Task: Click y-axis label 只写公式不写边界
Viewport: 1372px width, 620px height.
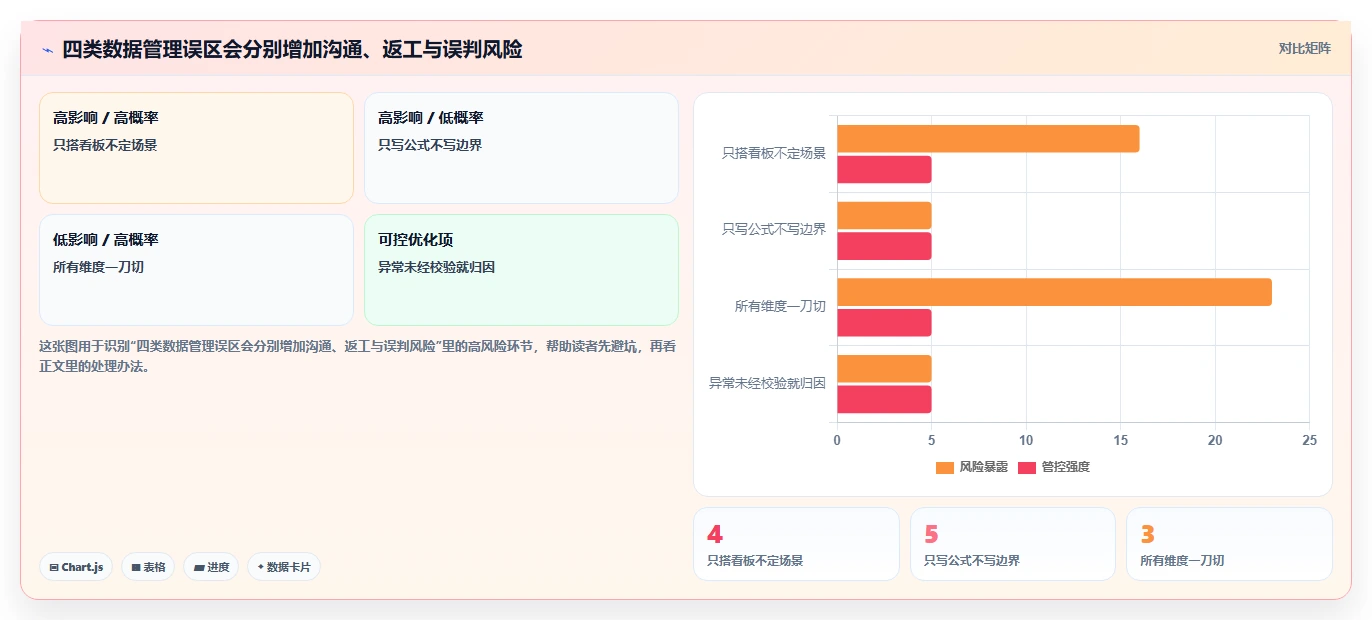Action: [774, 230]
